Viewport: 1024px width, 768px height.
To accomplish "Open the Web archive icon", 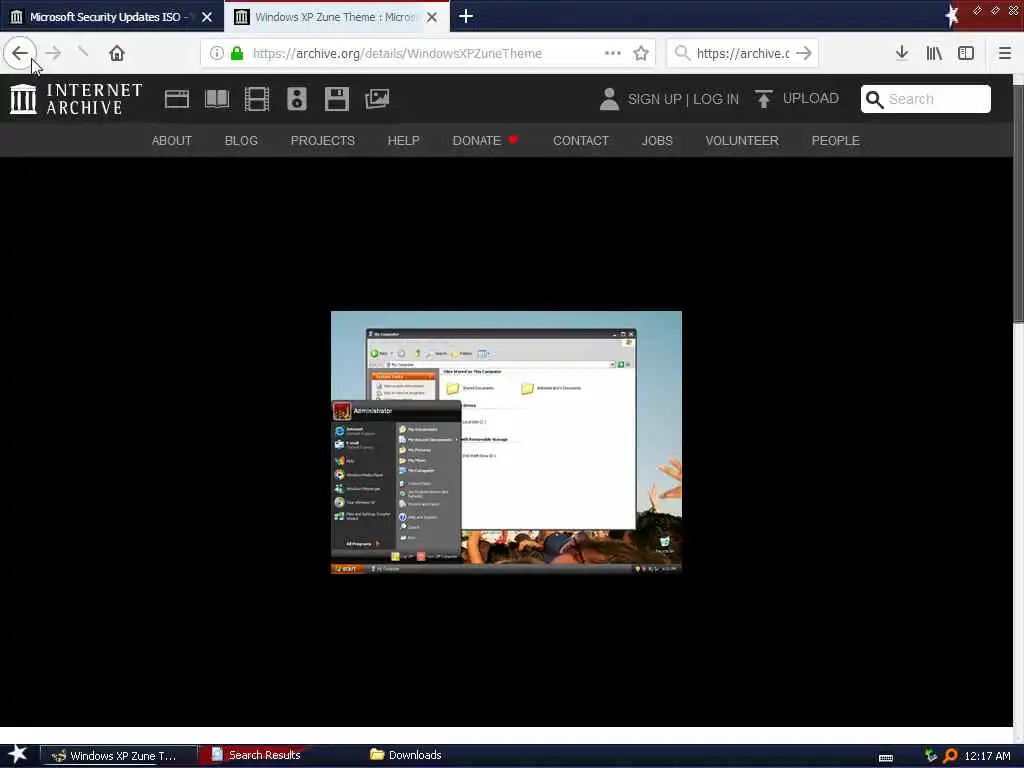I will tap(177, 99).
